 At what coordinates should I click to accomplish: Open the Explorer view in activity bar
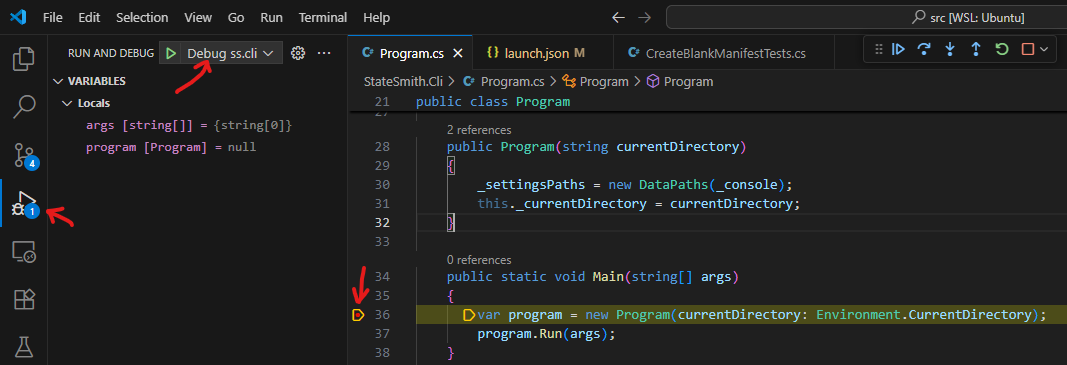click(x=24, y=59)
